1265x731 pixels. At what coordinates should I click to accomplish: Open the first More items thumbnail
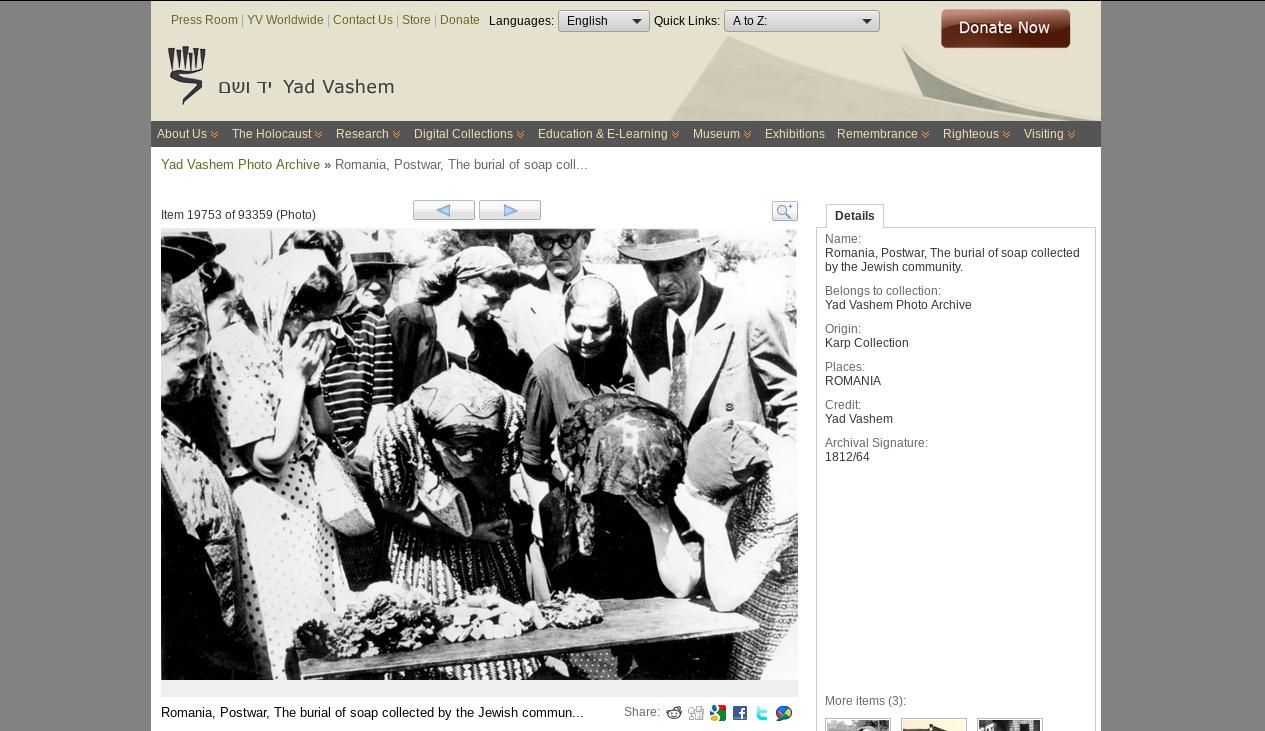click(x=857, y=725)
